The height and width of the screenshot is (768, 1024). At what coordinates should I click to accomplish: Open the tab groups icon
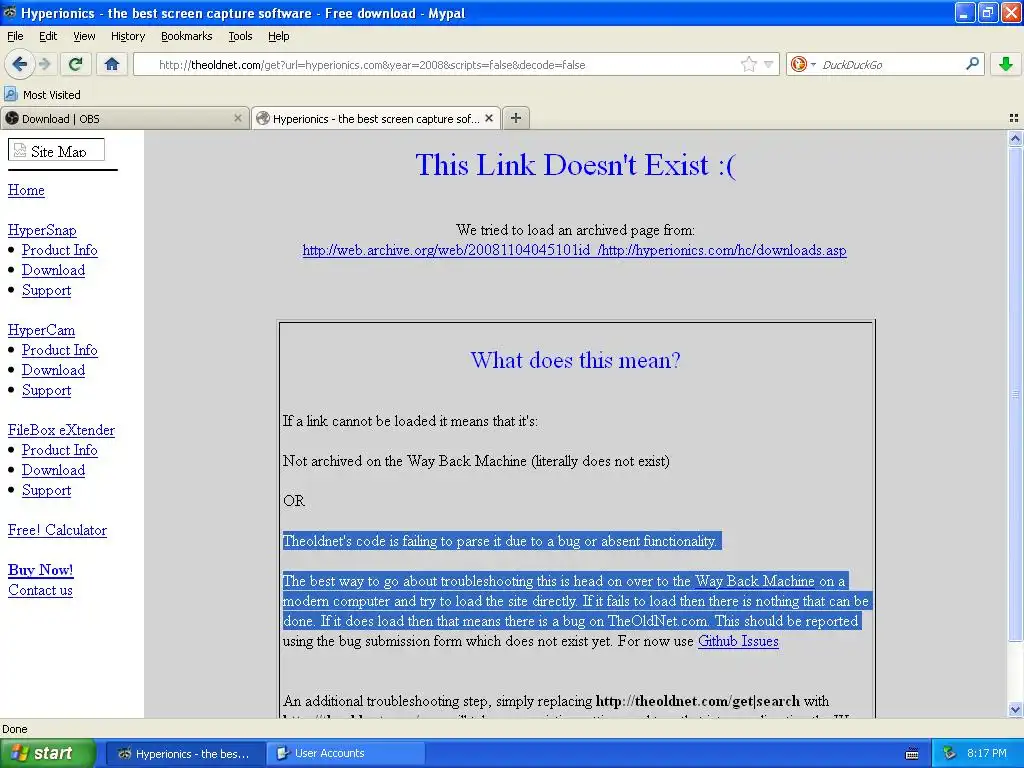[1014, 118]
